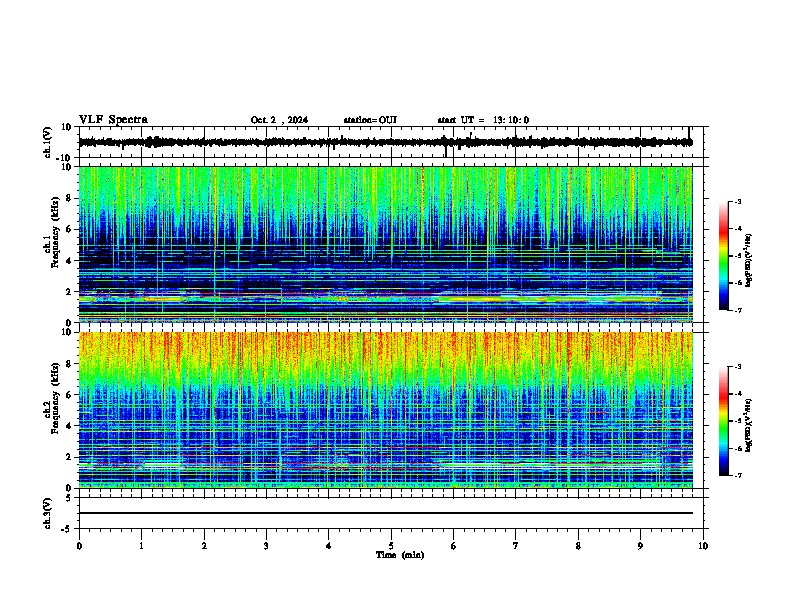Image resolution: width=792 pixels, height=612 pixels.
Task: Click time axis tick label "5"
Action: tap(391, 546)
